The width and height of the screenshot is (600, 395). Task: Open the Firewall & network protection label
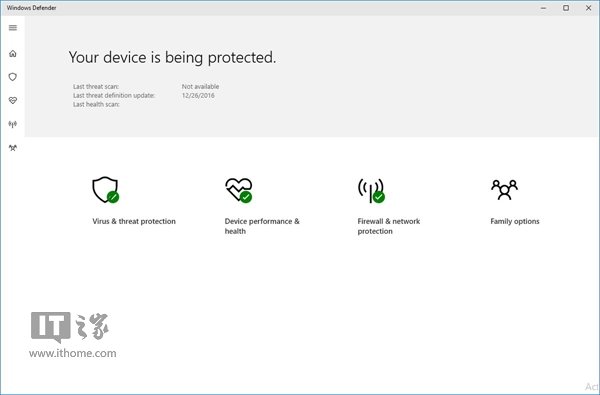tap(389, 226)
